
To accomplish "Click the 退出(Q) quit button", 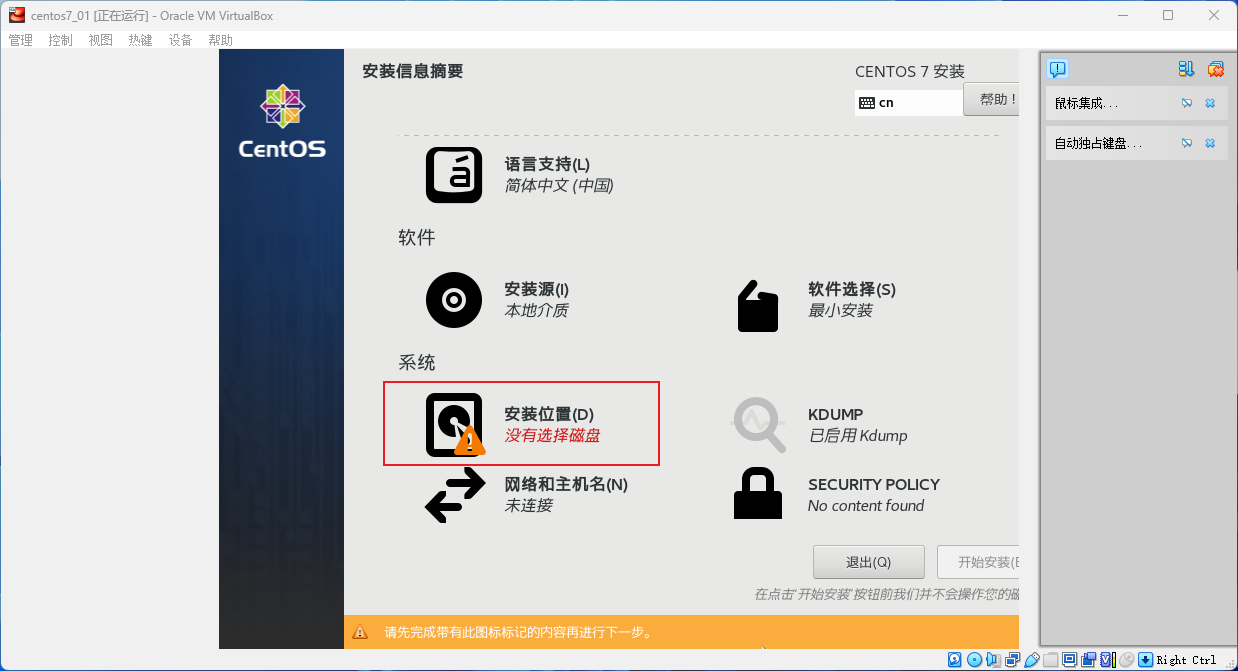I will point(868,562).
